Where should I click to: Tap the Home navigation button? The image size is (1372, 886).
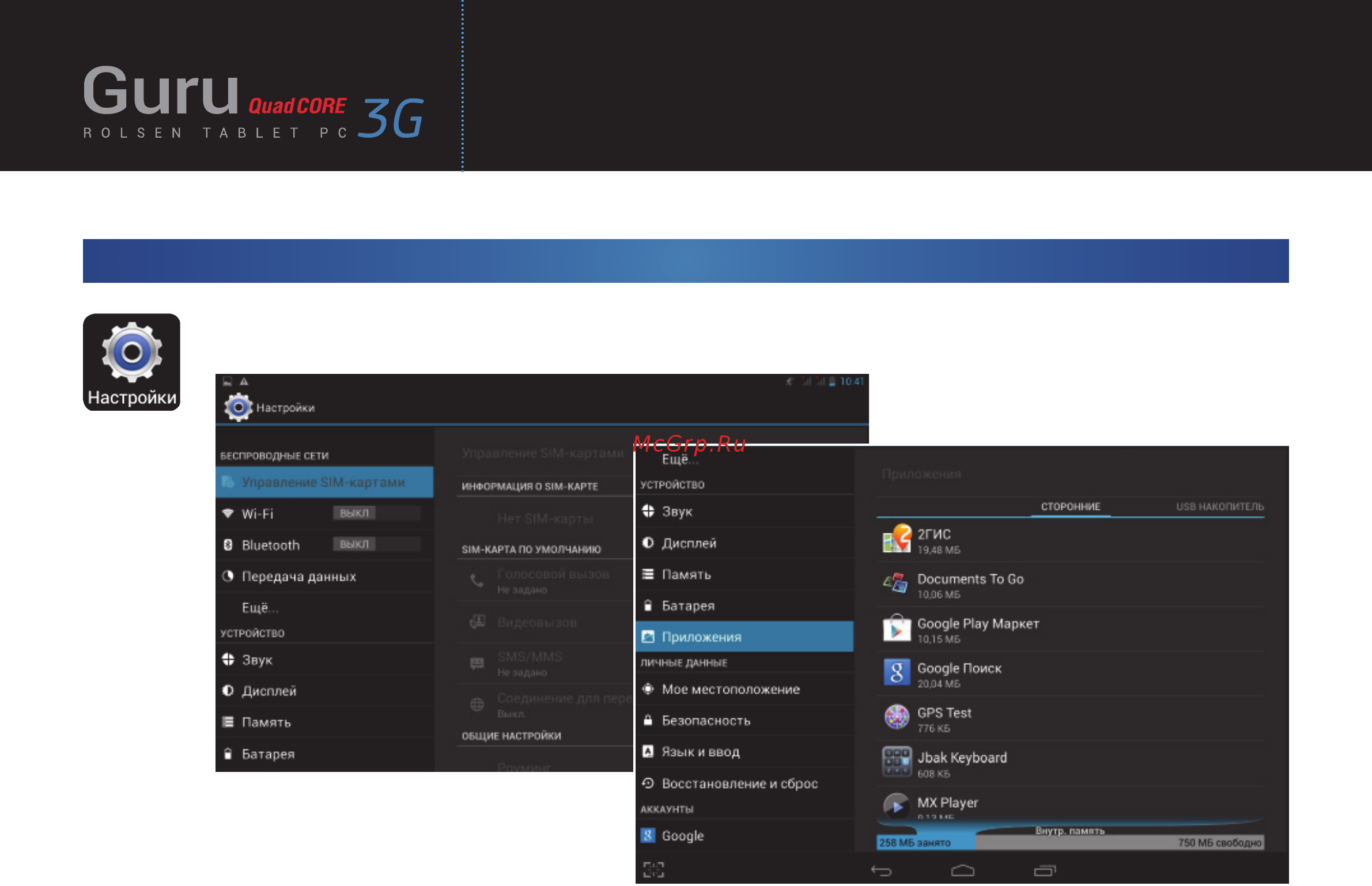(962, 870)
